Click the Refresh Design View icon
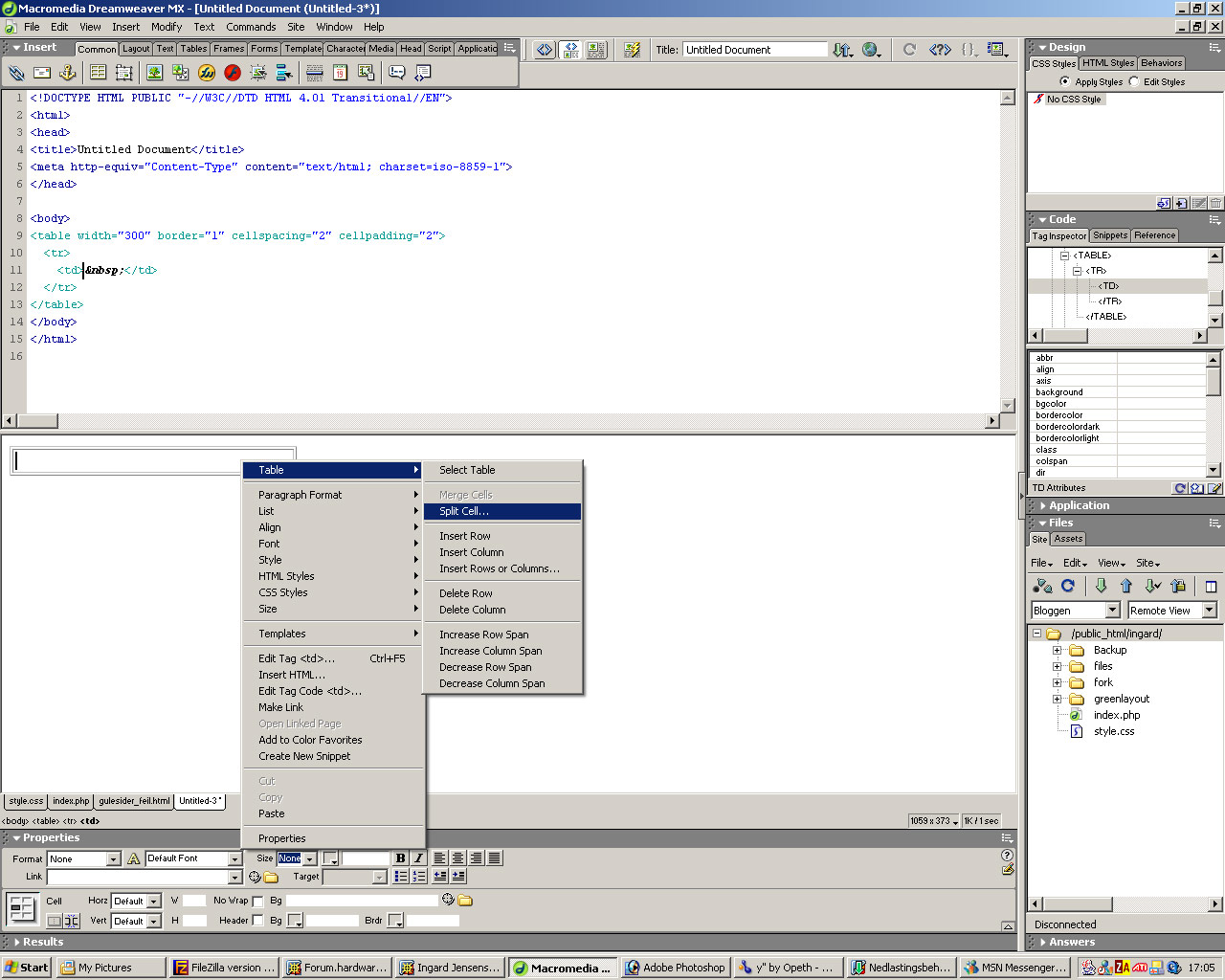The width and height of the screenshot is (1225, 980). click(909, 50)
